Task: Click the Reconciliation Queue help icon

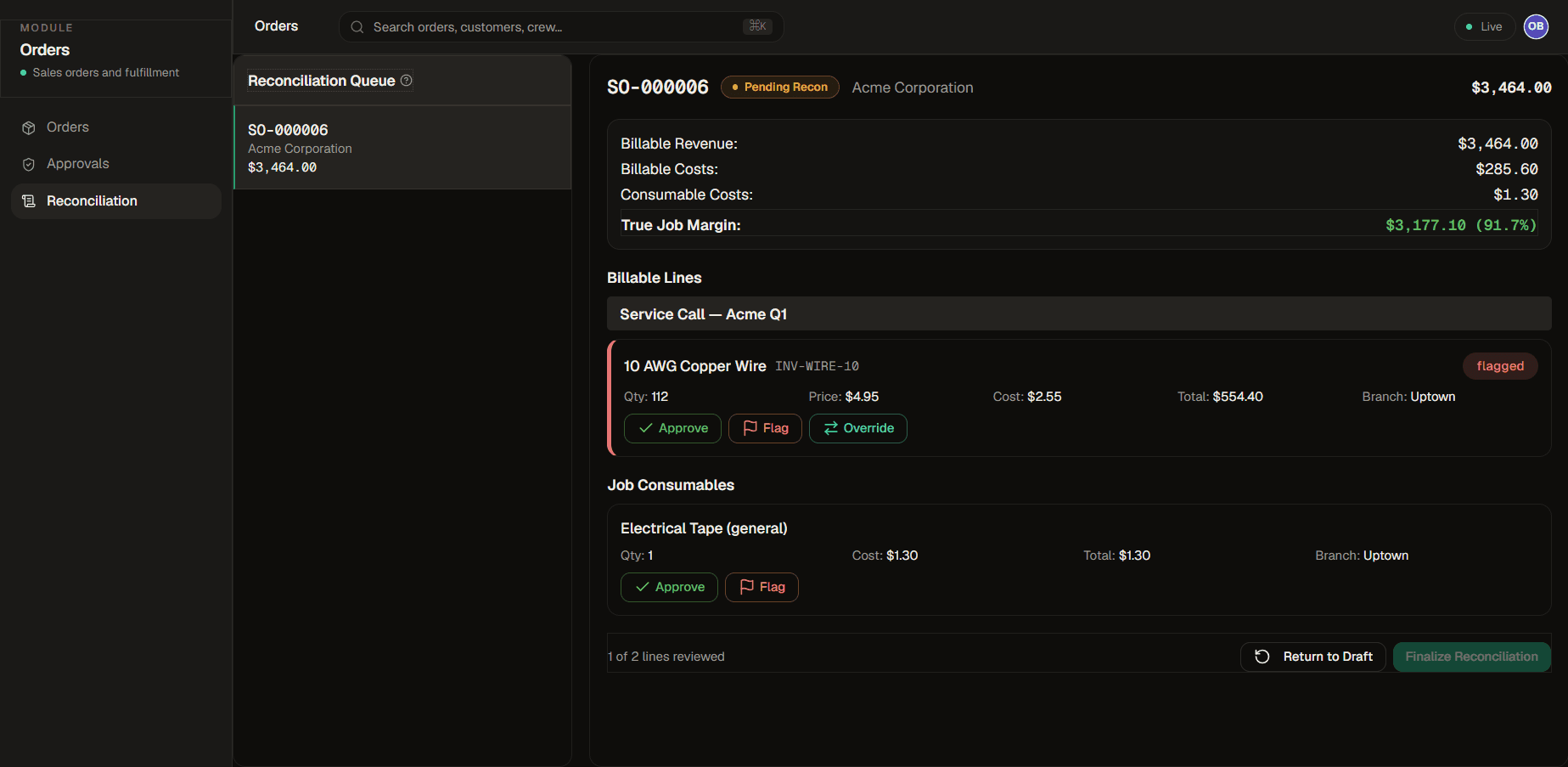Action: point(407,80)
